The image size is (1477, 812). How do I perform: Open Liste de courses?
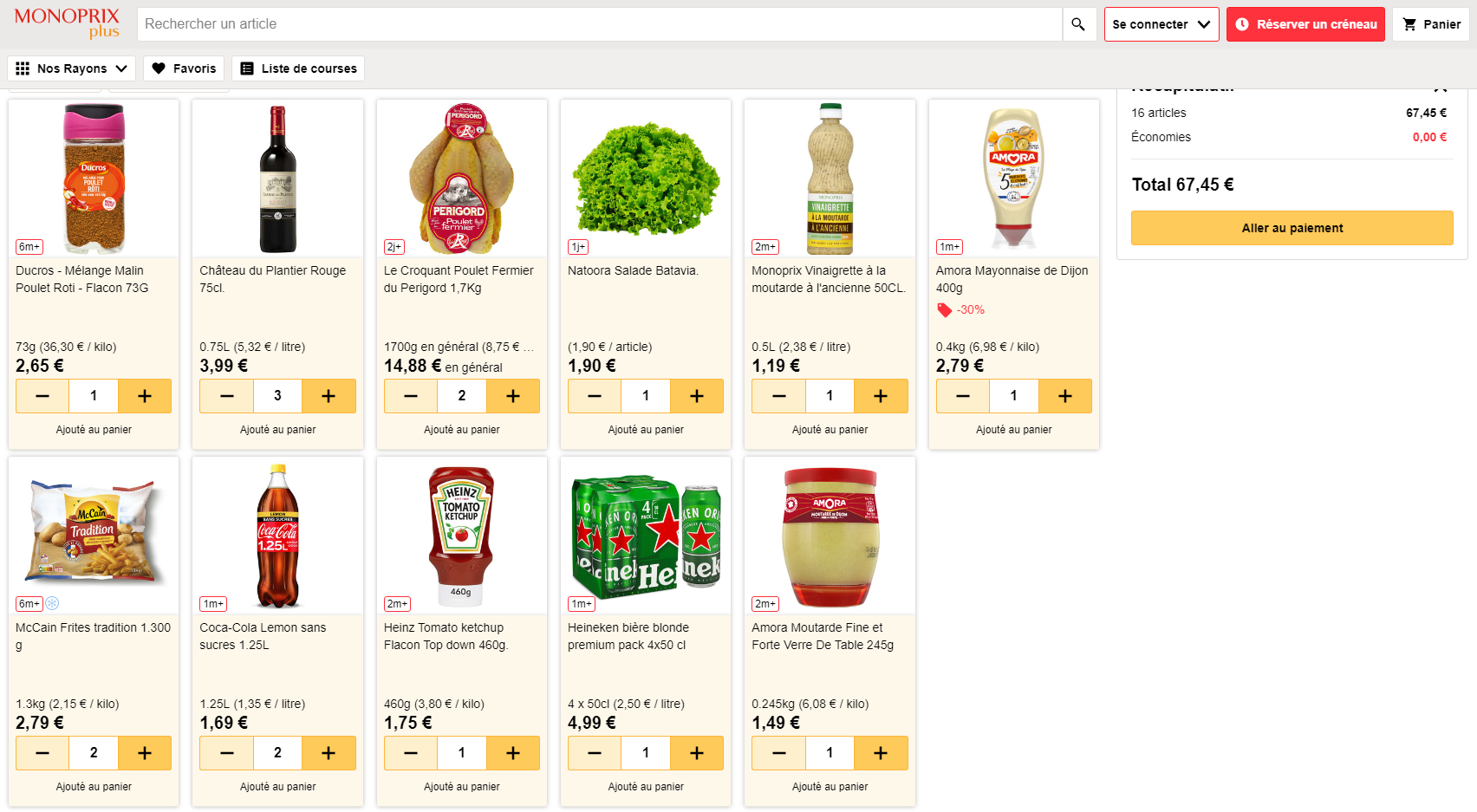(299, 68)
